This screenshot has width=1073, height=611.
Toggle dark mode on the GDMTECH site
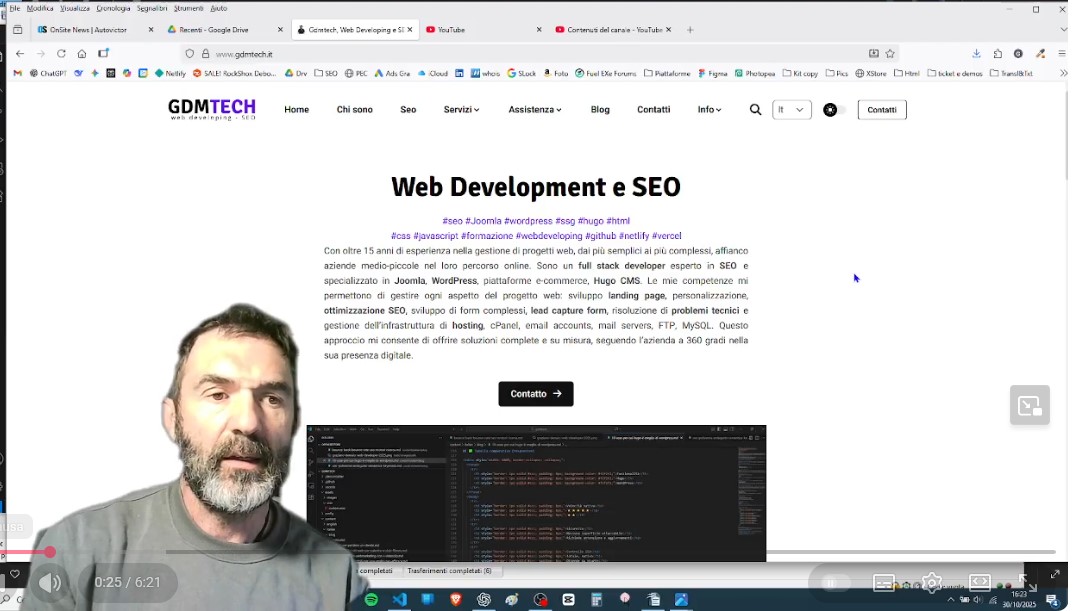(833, 110)
